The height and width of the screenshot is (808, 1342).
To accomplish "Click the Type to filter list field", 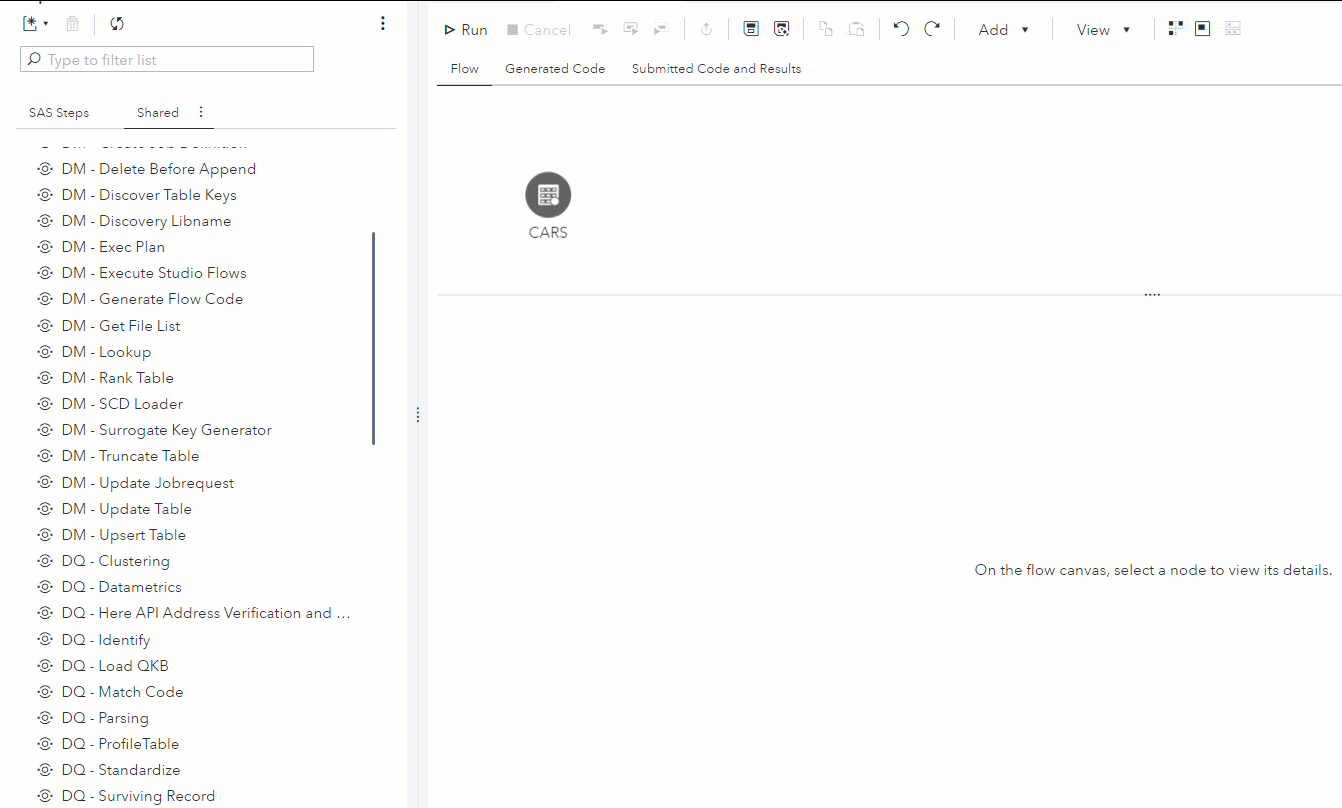I will click(x=167, y=60).
